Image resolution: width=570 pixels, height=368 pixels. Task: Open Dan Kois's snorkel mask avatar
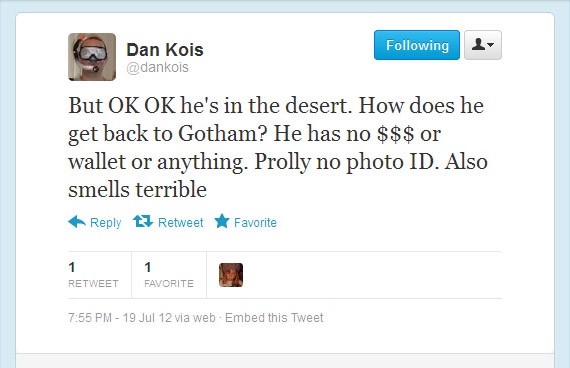[x=92, y=57]
